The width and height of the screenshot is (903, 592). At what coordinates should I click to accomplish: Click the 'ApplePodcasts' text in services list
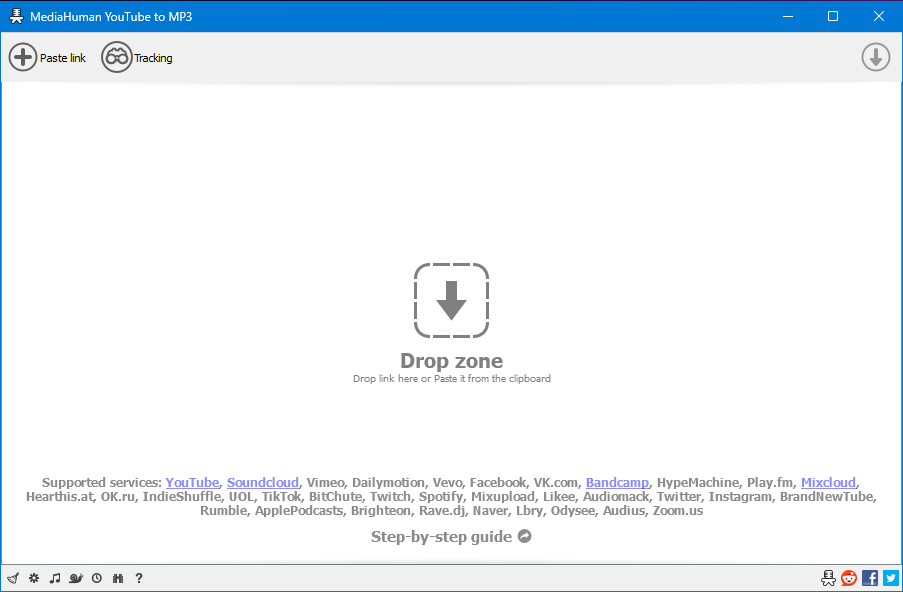(x=298, y=511)
